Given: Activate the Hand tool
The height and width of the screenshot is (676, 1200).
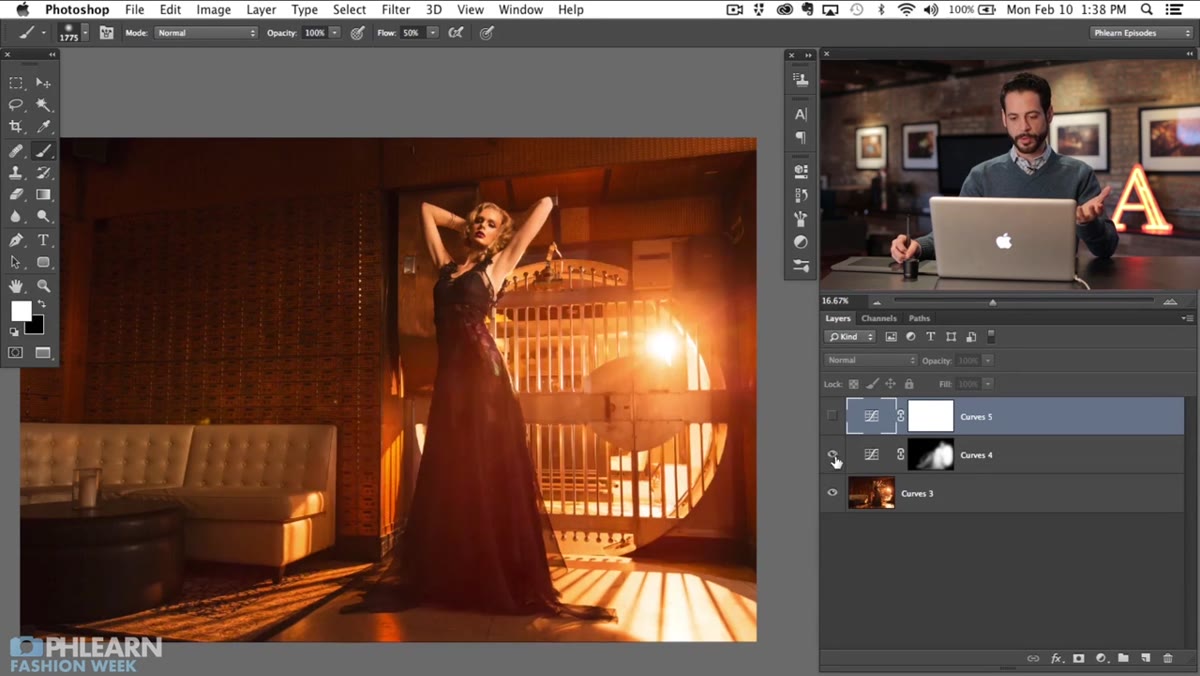Looking at the screenshot, I should pos(16,286).
